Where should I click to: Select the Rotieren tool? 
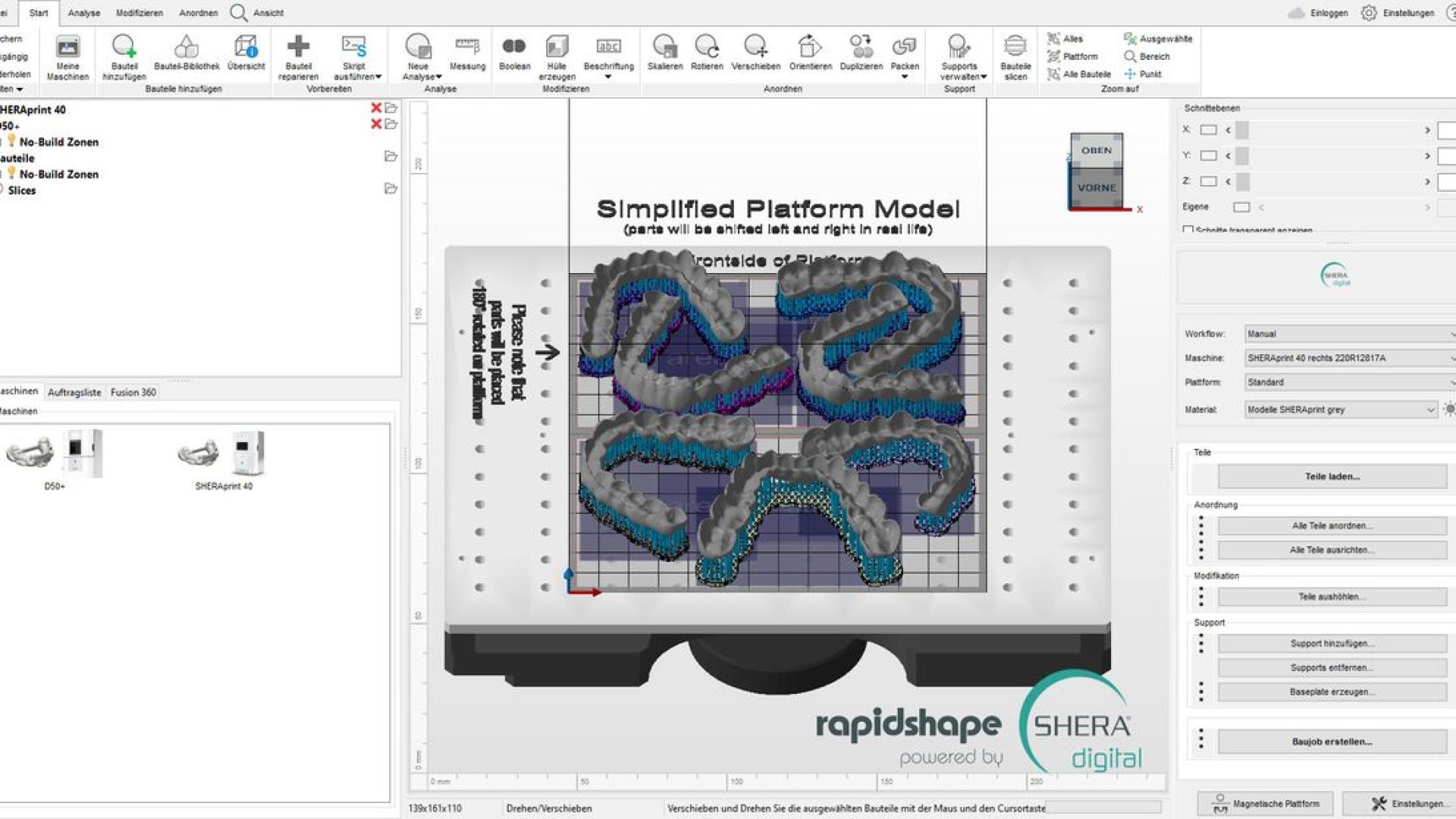(x=707, y=53)
